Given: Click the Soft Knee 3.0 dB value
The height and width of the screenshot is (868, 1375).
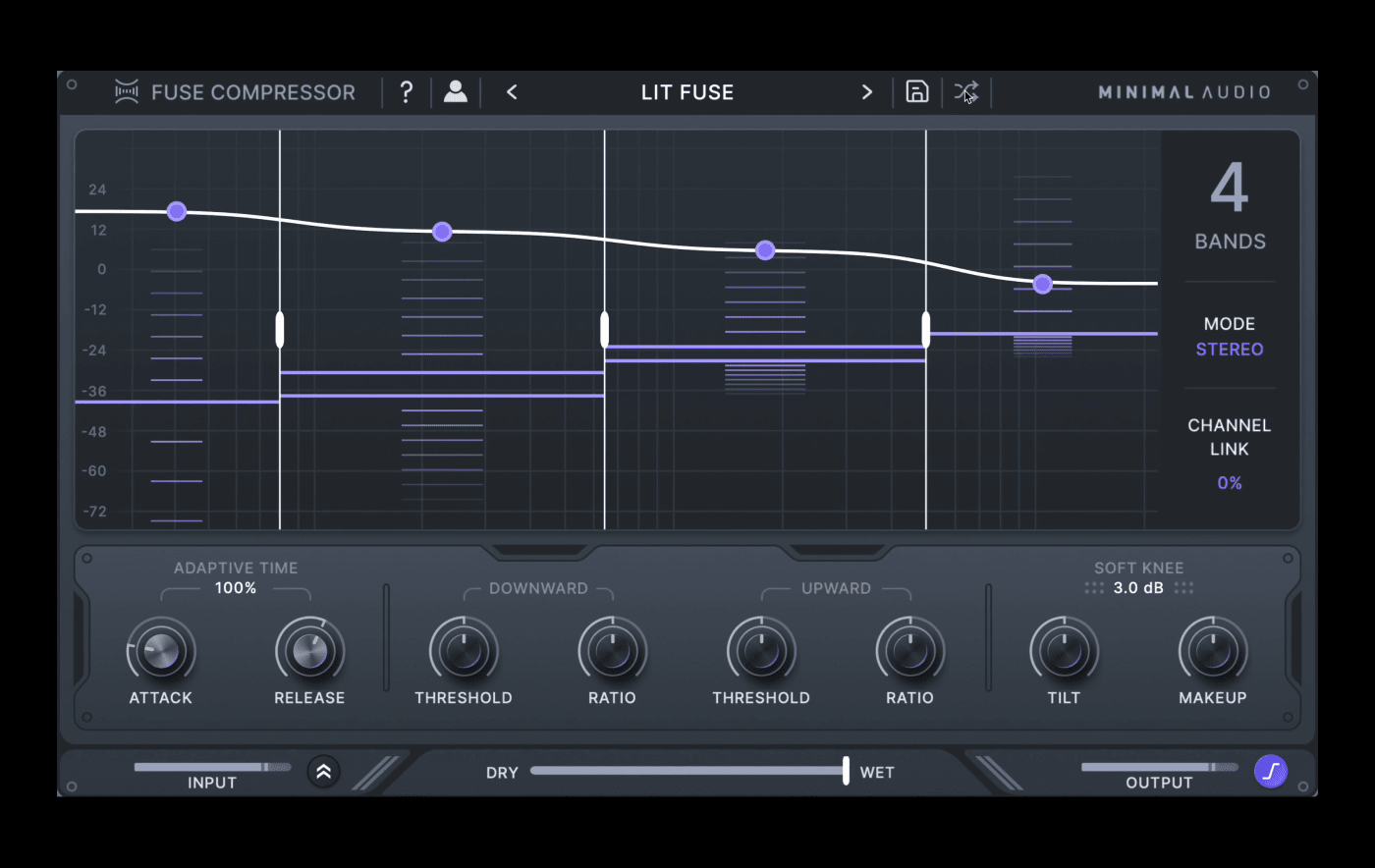Looking at the screenshot, I should pyautogui.click(x=1138, y=588).
